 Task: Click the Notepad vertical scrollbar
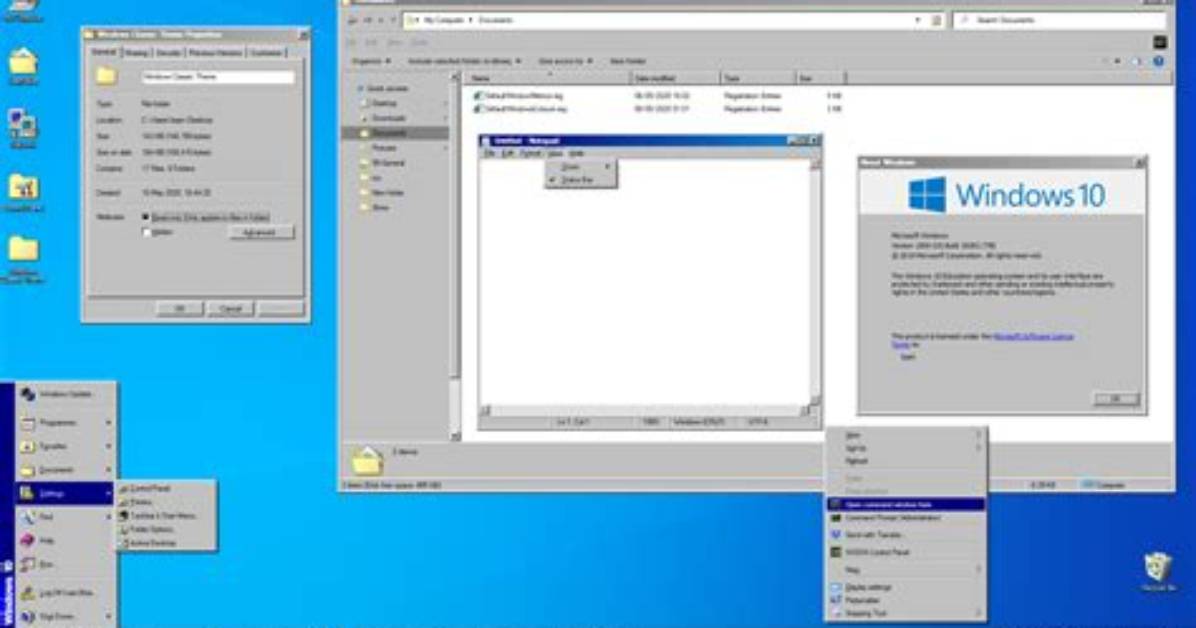[815, 282]
